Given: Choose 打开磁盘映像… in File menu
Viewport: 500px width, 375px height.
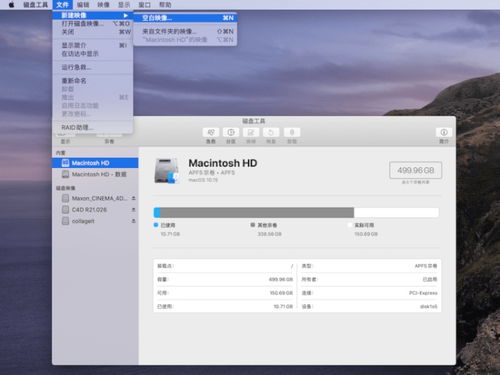Looking at the screenshot, I should coord(93,24).
